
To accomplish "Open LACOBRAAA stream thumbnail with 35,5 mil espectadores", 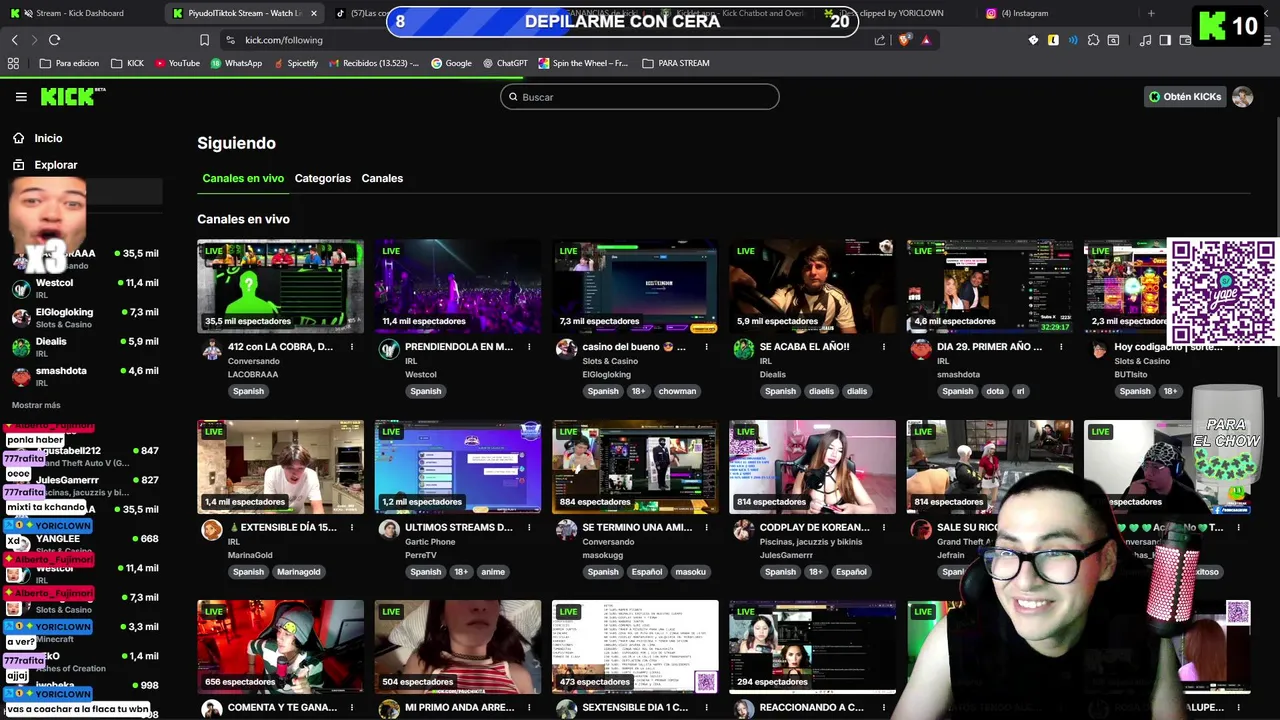I will point(280,286).
